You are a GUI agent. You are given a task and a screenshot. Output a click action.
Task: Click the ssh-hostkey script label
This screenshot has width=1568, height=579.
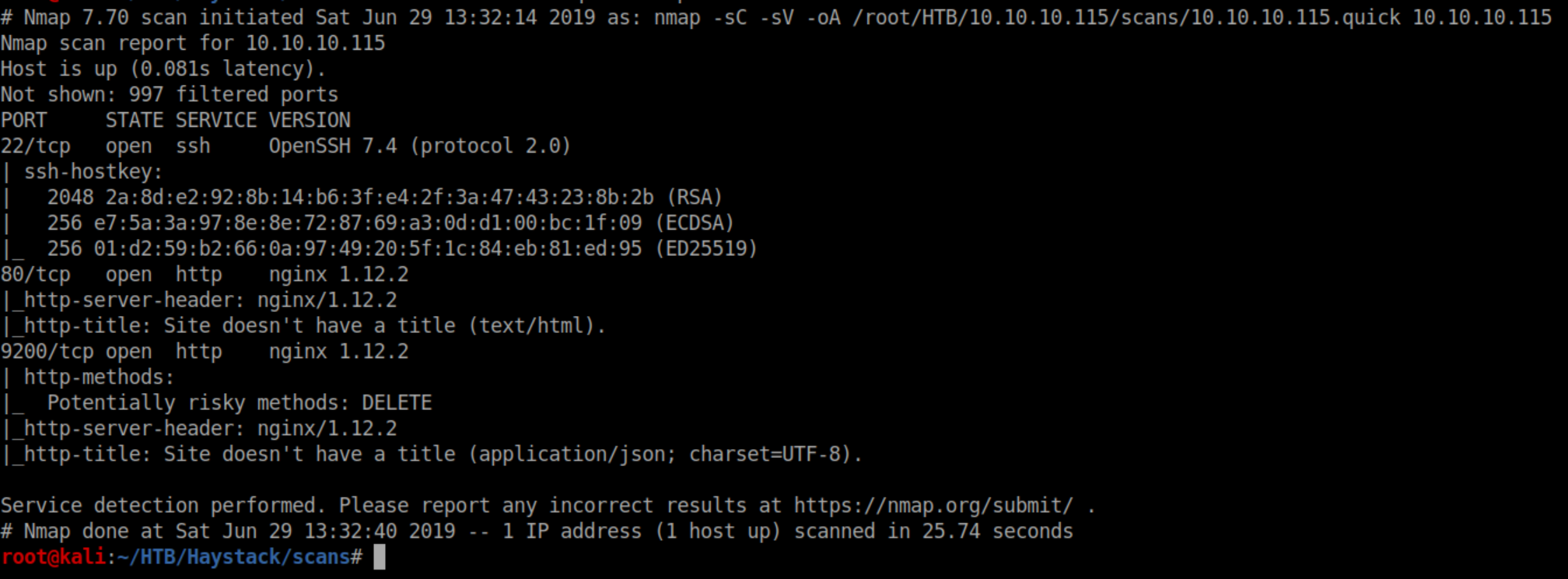click(93, 172)
